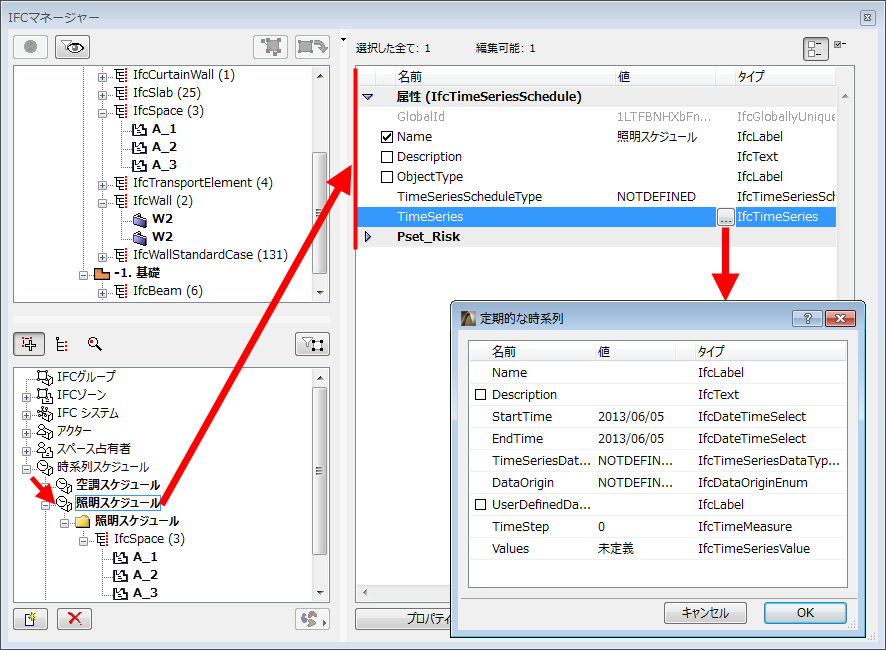Enable the Description checkbox in properties
Viewport: 886px width, 650px height.
tap(387, 157)
